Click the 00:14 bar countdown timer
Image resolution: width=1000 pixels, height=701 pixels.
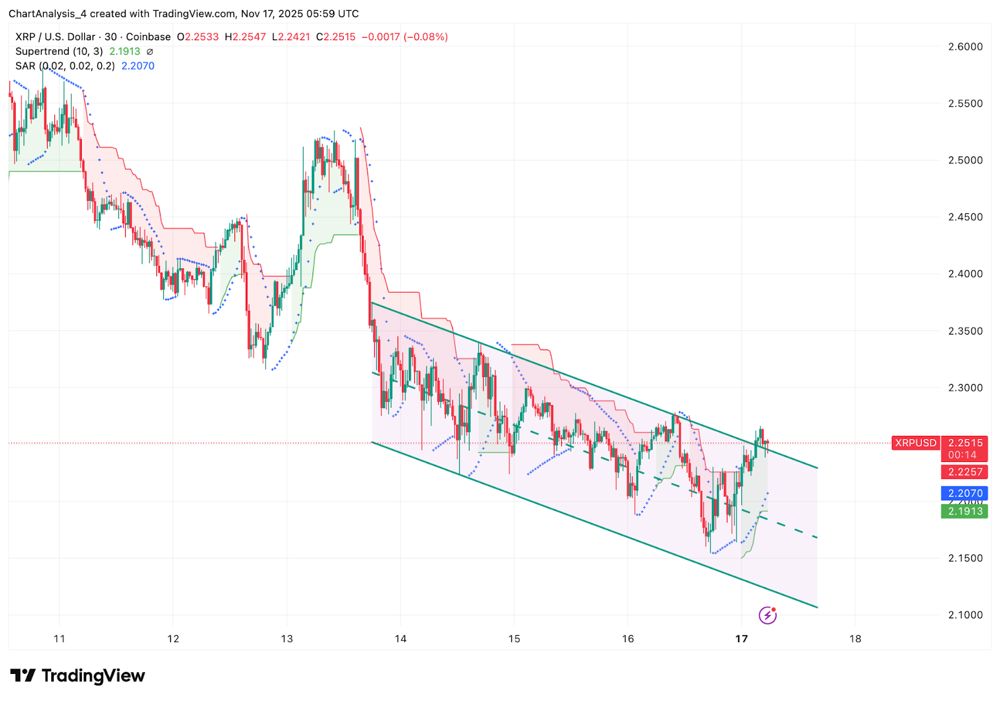(963, 454)
